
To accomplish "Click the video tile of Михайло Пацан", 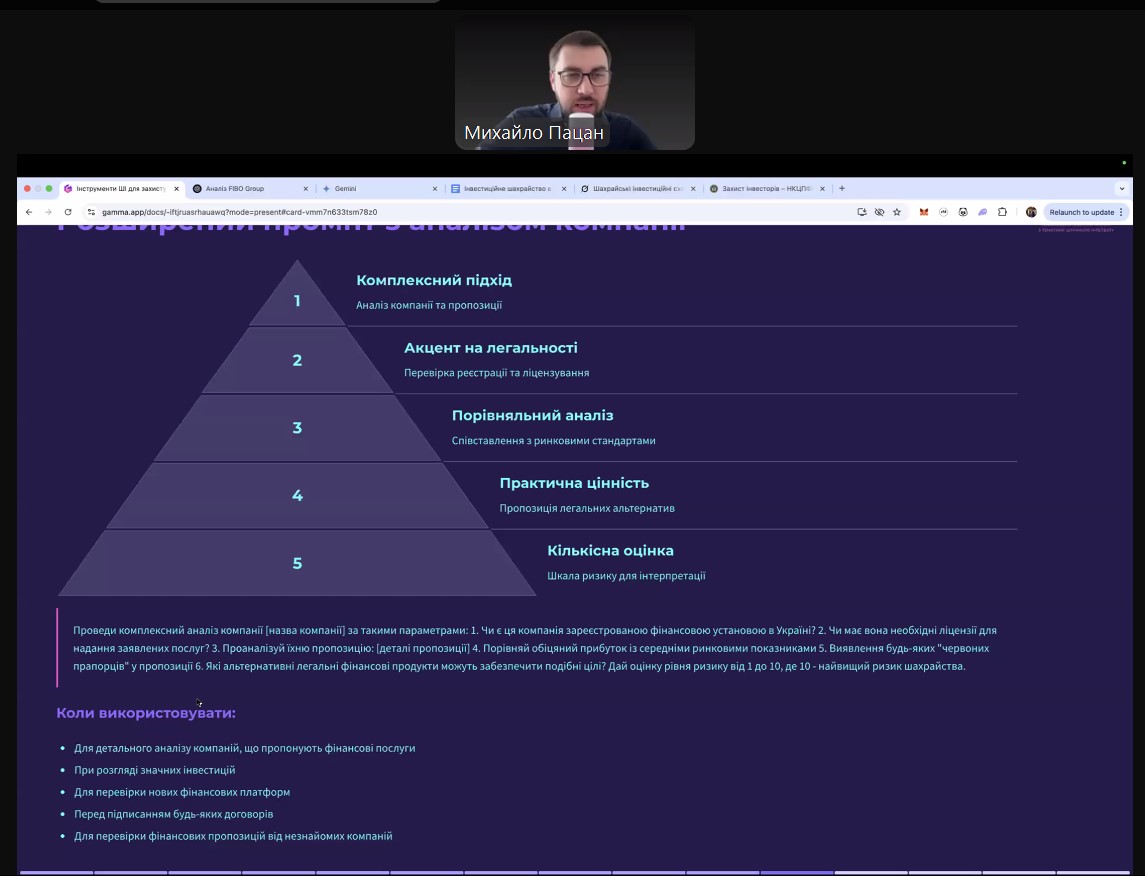I will 575,82.
